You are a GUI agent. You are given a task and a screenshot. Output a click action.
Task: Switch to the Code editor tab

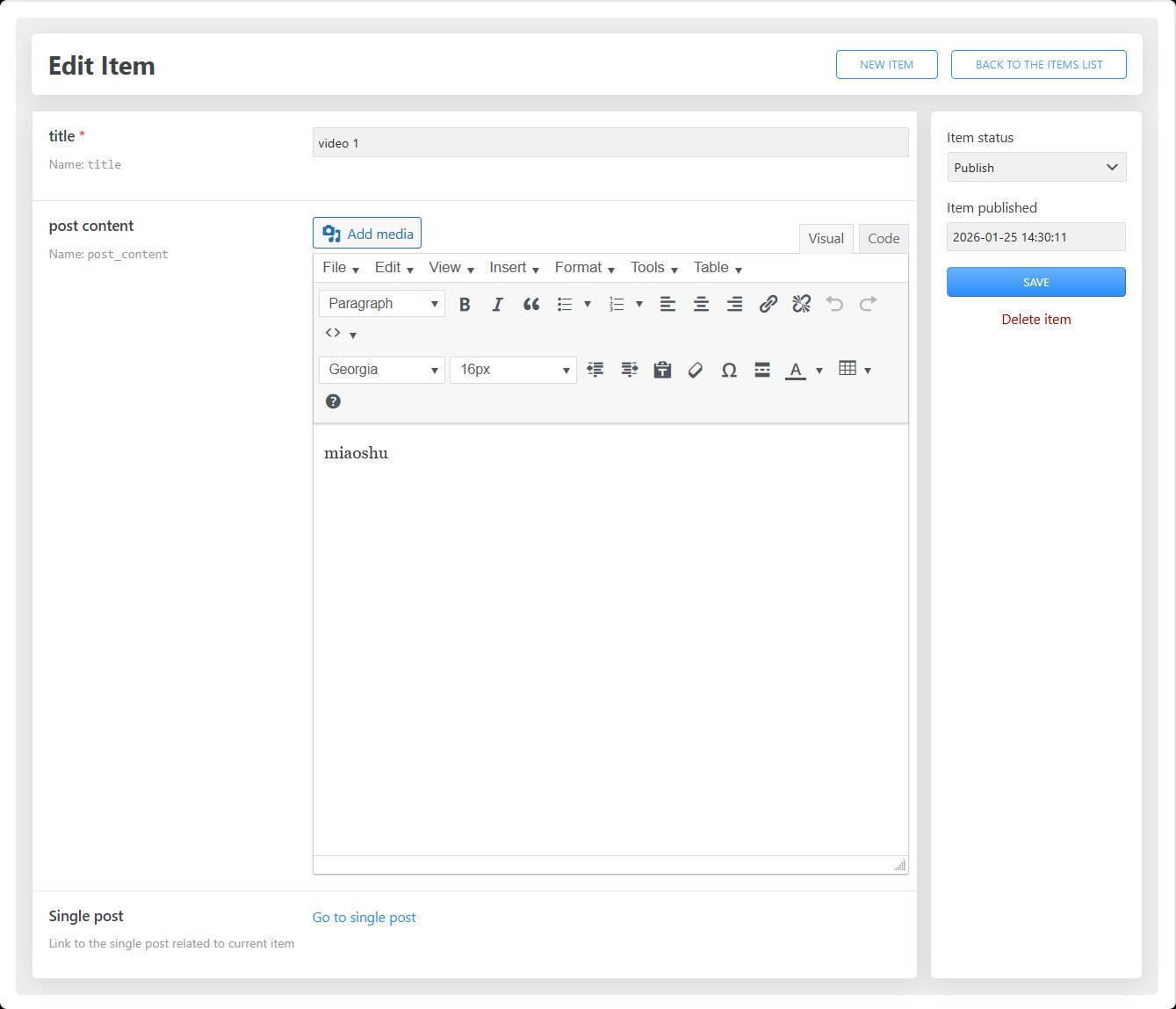884,239
